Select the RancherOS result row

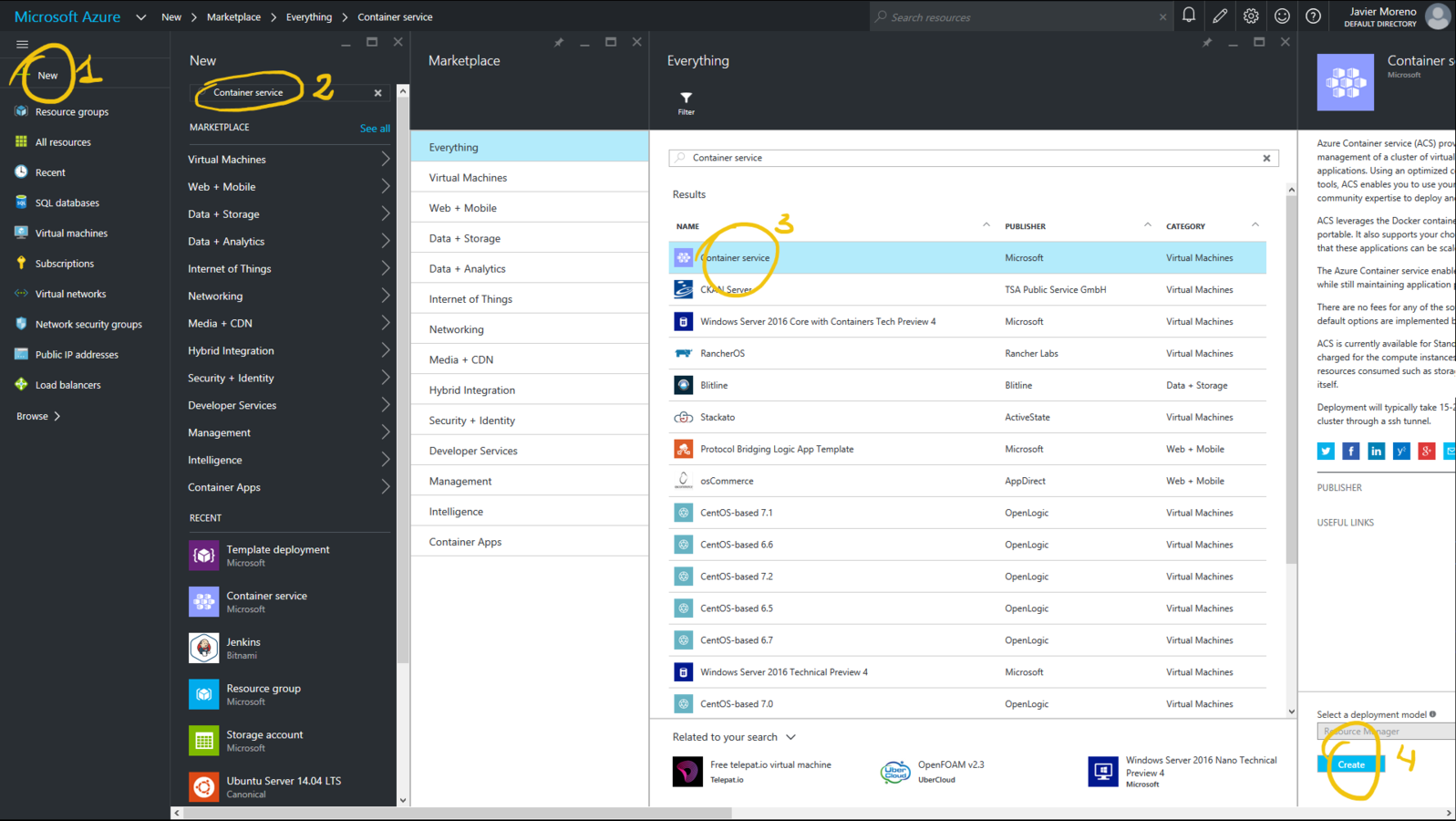(967, 353)
